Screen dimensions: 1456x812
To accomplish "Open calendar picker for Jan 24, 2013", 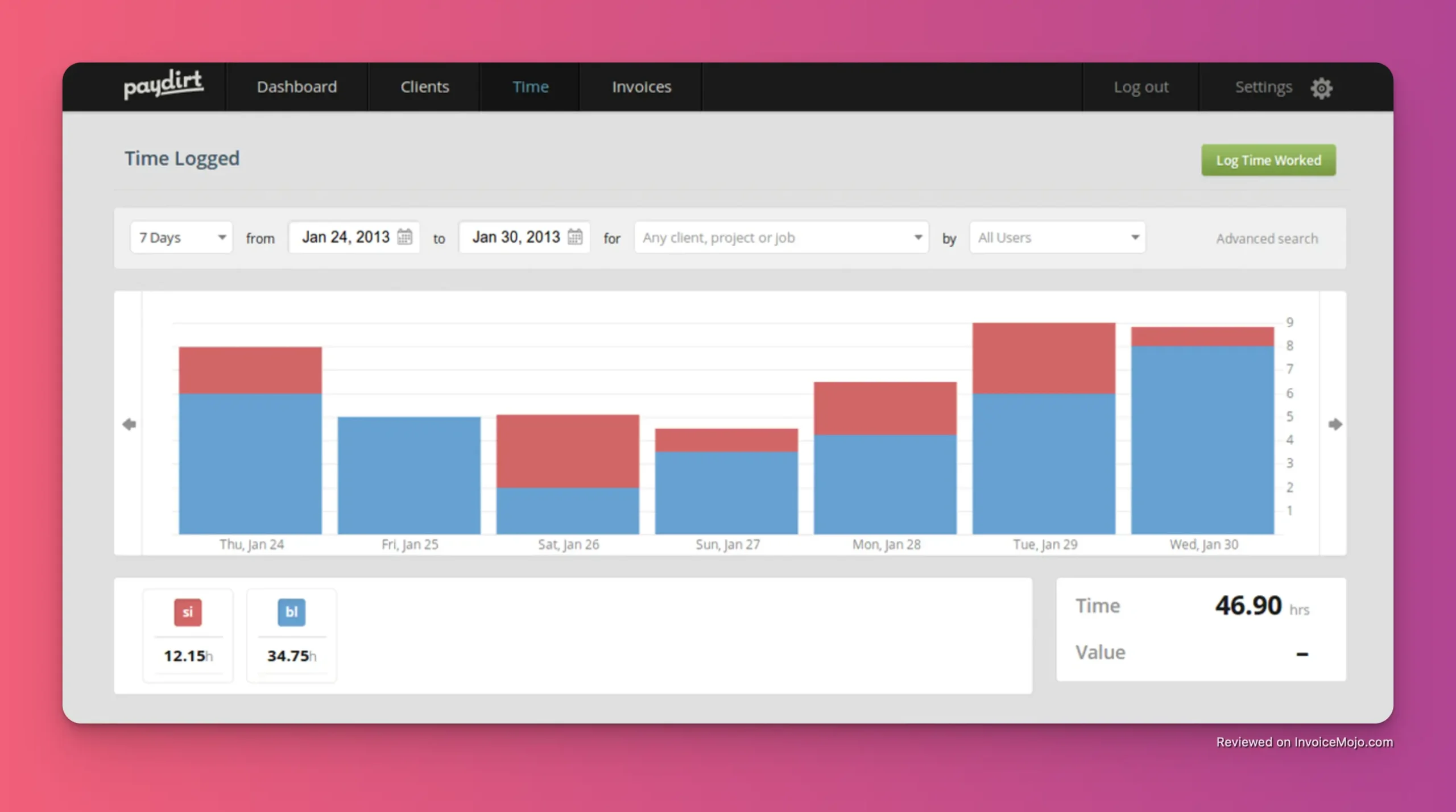I will click(x=404, y=237).
